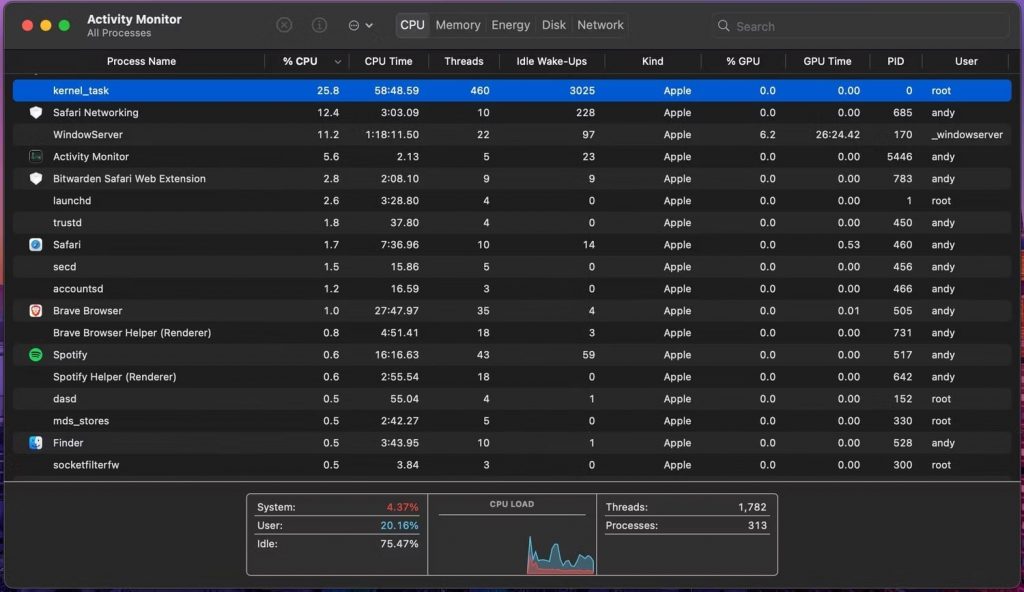Viewport: 1024px width, 592px height.
Task: Click the Threads count 1,782
Action: tap(752, 507)
